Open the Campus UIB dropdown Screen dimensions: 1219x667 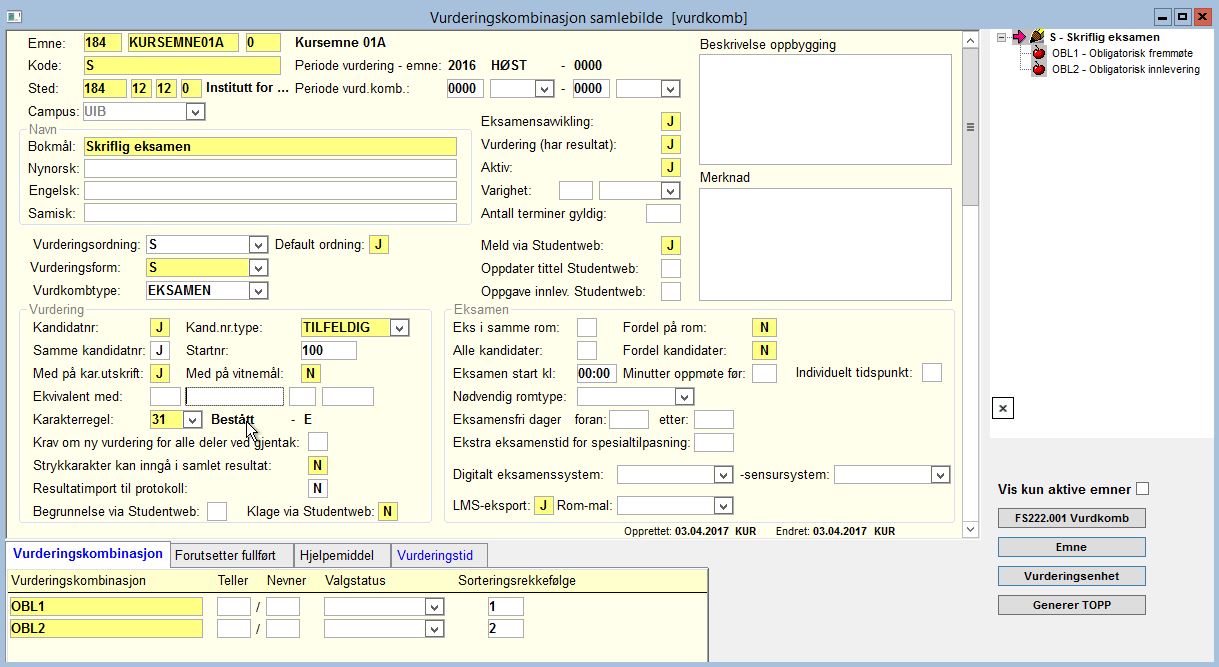pyautogui.click(x=195, y=111)
